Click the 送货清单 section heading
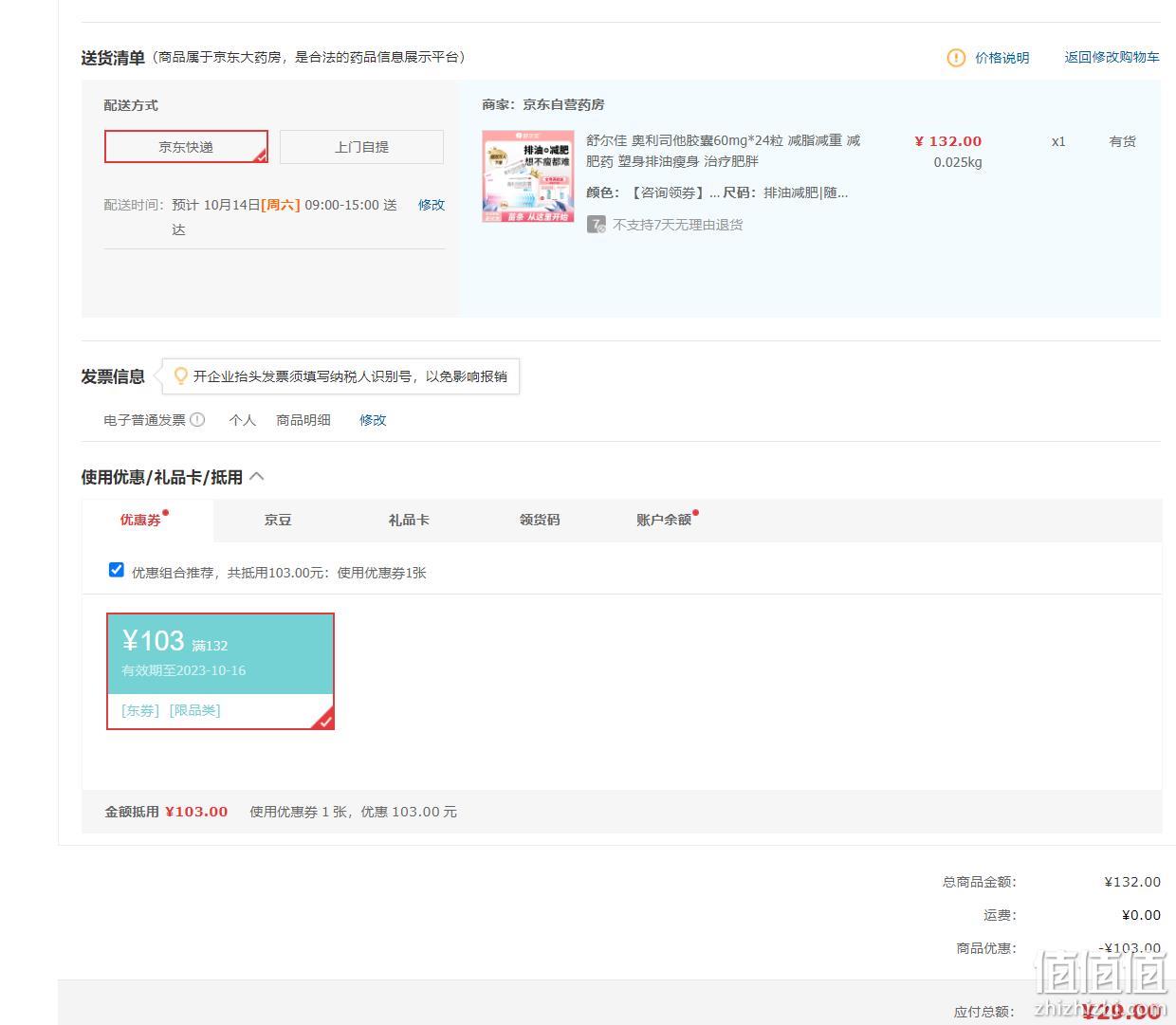The height and width of the screenshot is (1025, 1176). pos(113,58)
